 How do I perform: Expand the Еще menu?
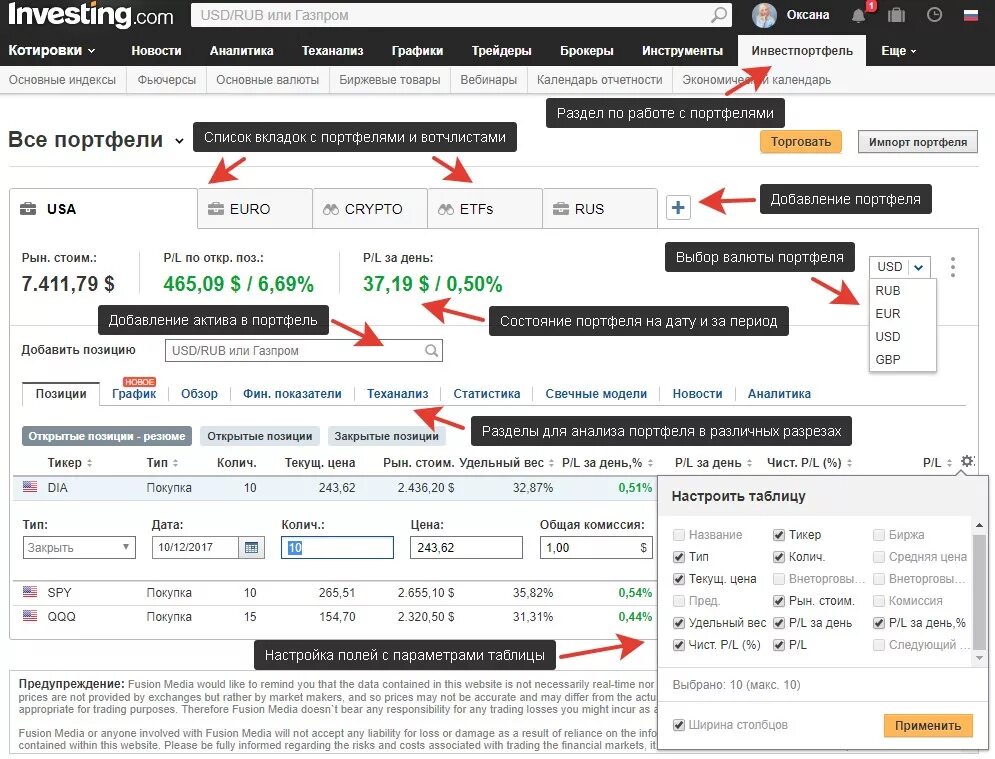click(x=899, y=51)
